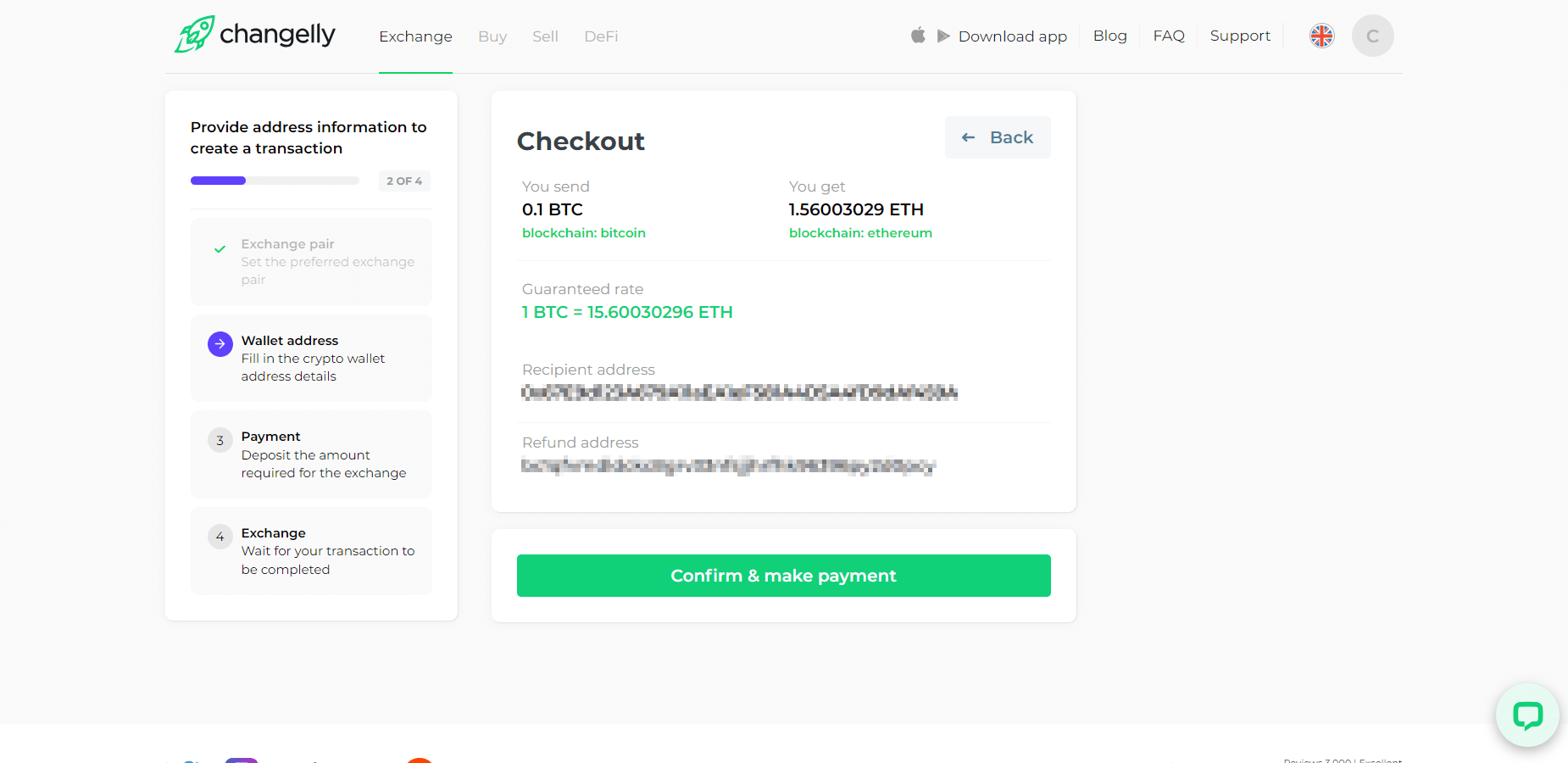Click the Google Play icon

pos(943,36)
